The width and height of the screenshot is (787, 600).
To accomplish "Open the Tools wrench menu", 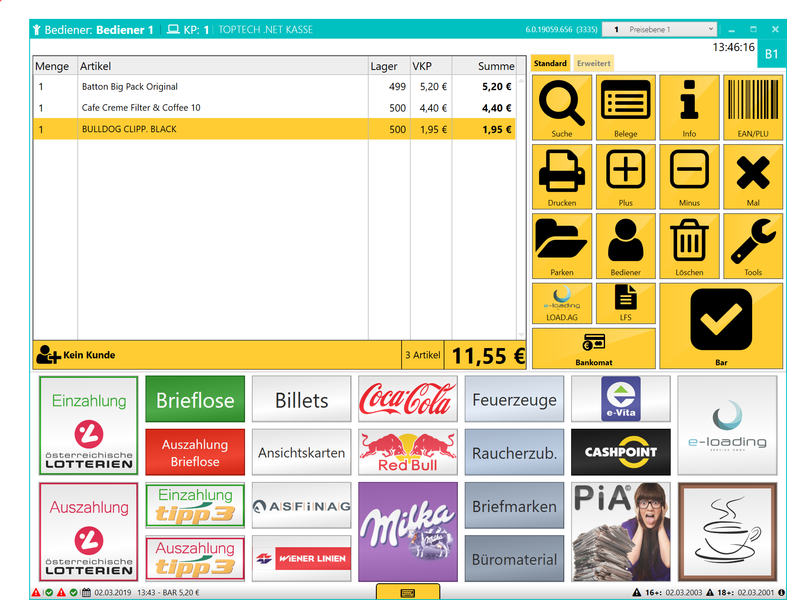I will [x=753, y=246].
